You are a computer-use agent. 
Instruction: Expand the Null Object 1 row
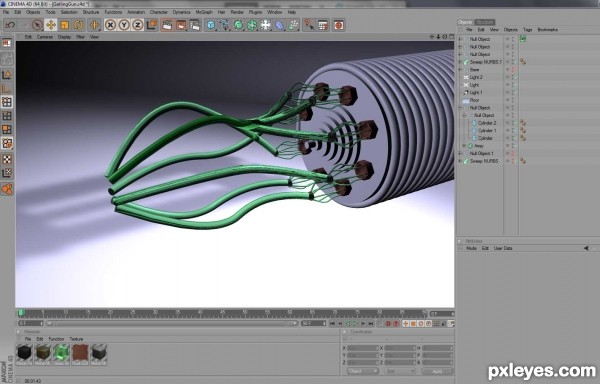click(460, 153)
